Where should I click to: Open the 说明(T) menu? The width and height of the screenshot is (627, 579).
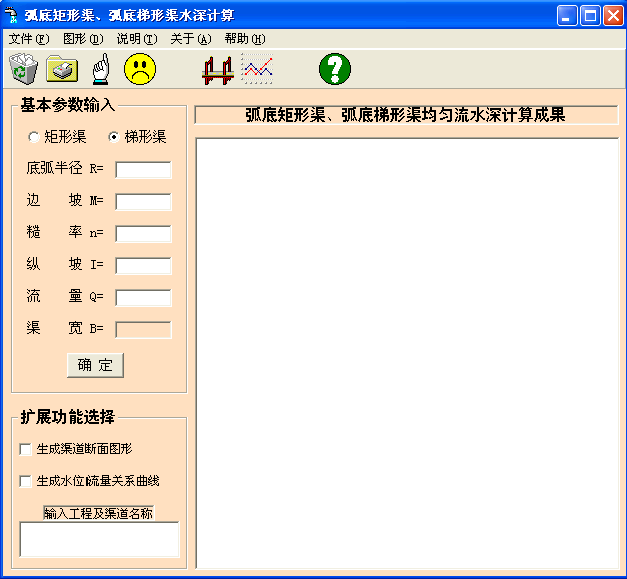[137, 39]
